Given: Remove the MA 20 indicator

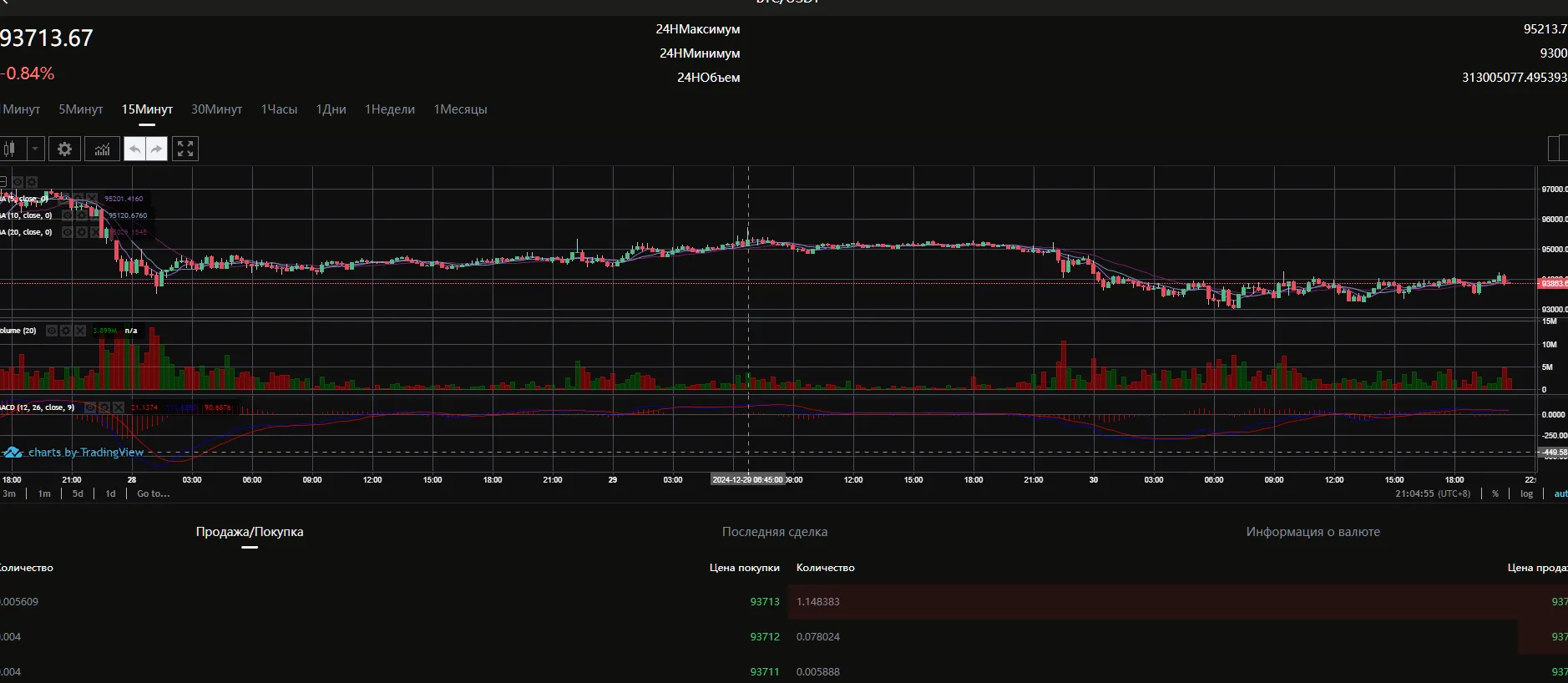Looking at the screenshot, I should coord(96,232).
